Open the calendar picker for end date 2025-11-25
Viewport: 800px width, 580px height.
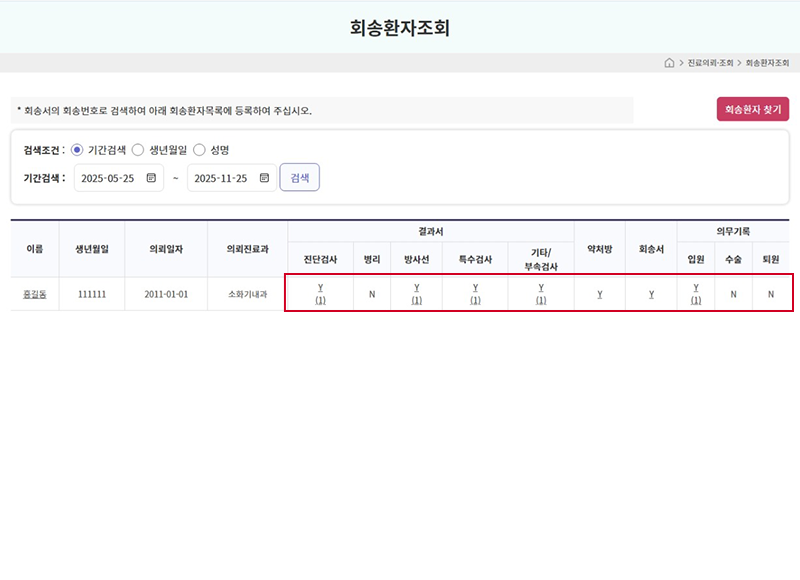click(x=264, y=178)
